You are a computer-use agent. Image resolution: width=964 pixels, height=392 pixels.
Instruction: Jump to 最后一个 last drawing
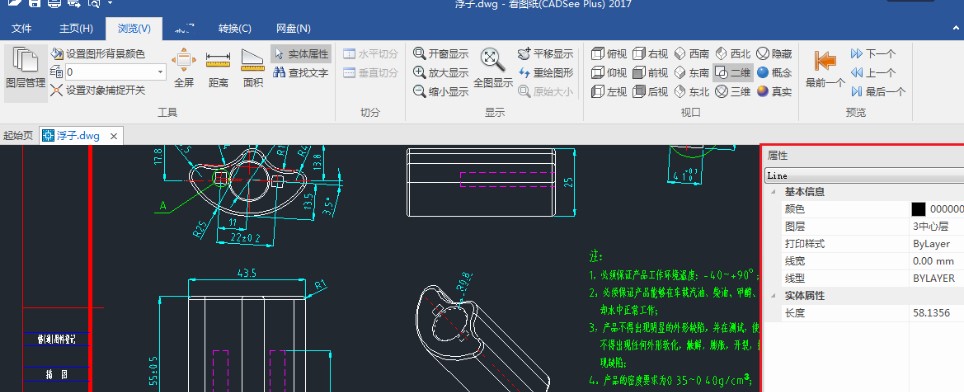(x=878, y=92)
